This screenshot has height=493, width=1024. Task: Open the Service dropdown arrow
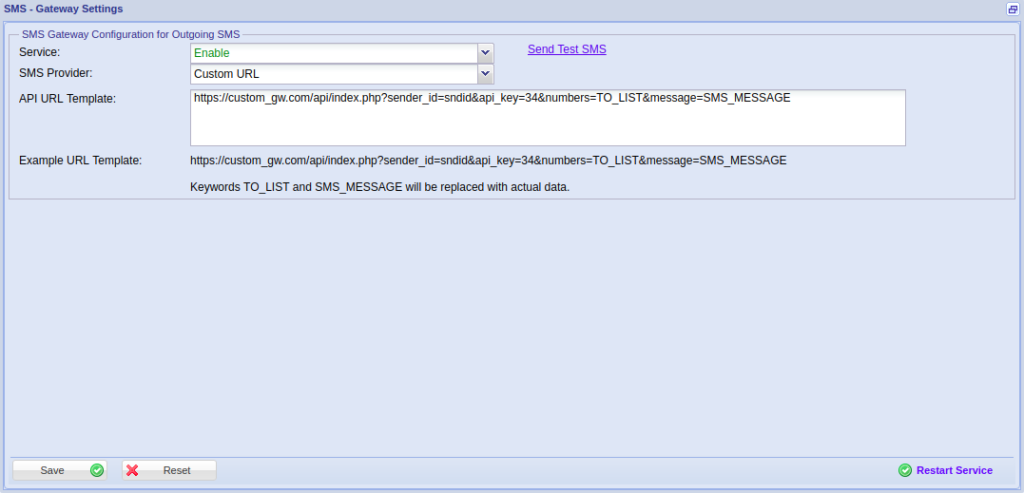click(485, 53)
